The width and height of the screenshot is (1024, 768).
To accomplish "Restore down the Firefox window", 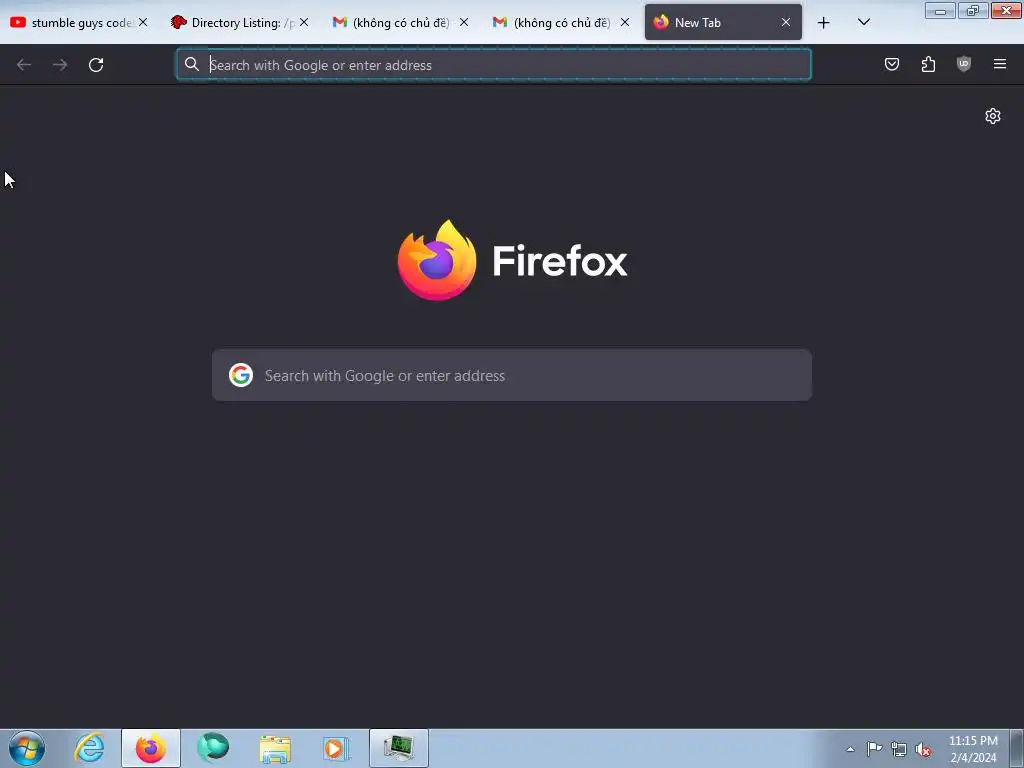I will tap(973, 10).
